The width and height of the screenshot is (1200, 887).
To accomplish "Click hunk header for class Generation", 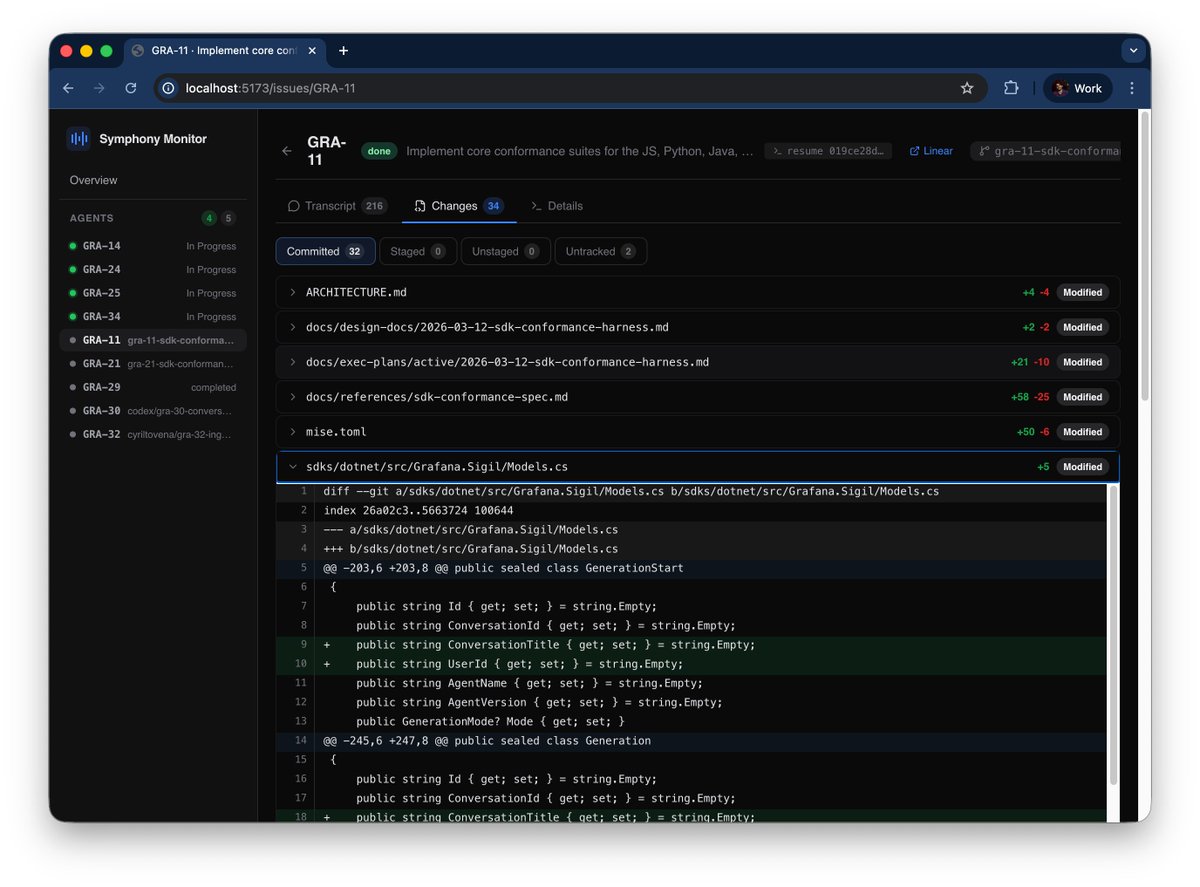I will click(x=691, y=741).
